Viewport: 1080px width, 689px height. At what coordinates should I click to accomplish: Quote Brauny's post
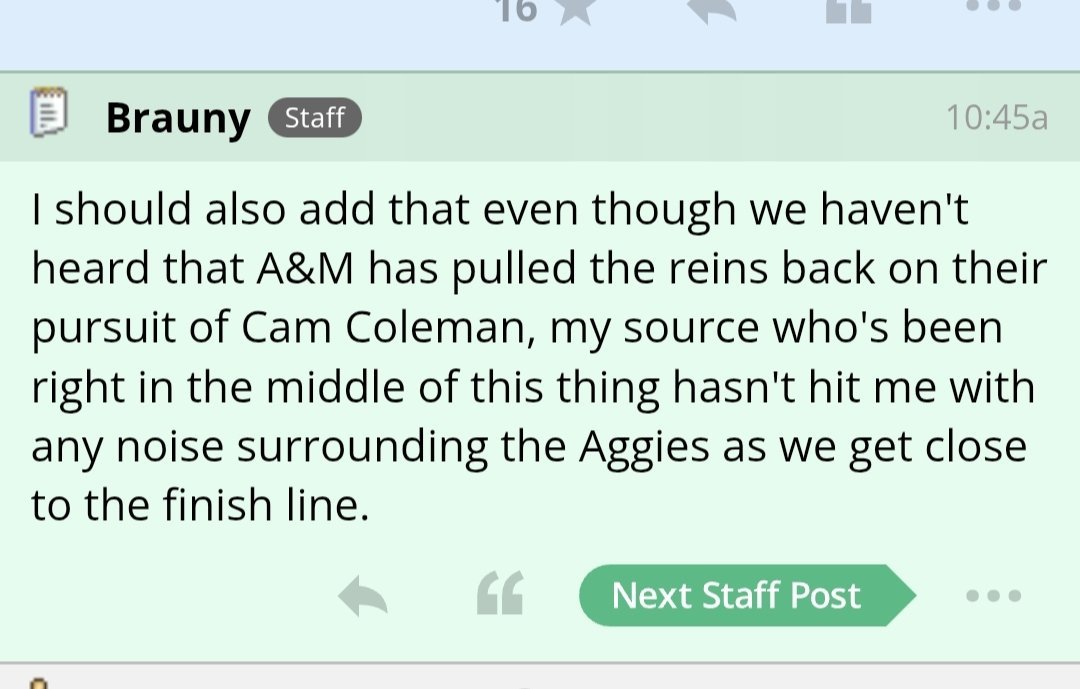500,597
